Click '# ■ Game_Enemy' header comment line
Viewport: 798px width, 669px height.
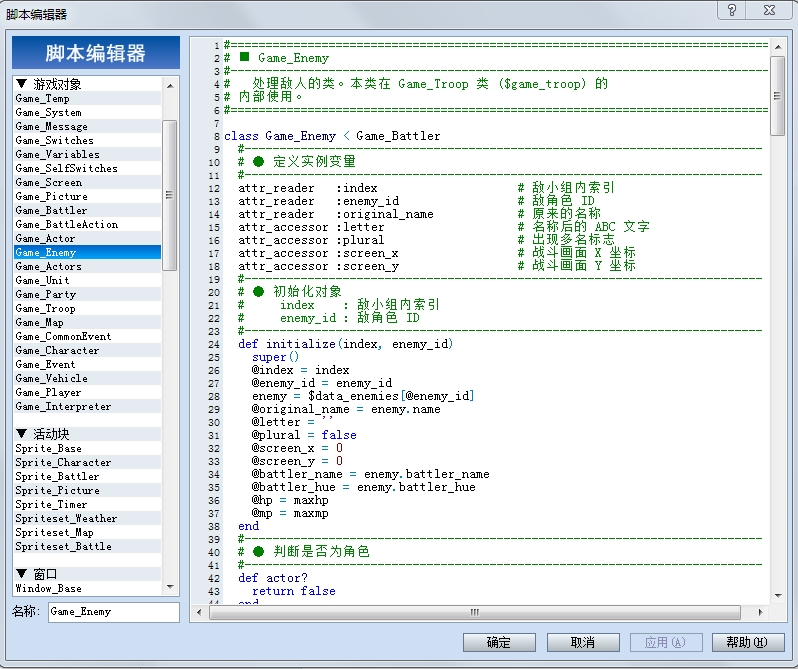pos(277,58)
